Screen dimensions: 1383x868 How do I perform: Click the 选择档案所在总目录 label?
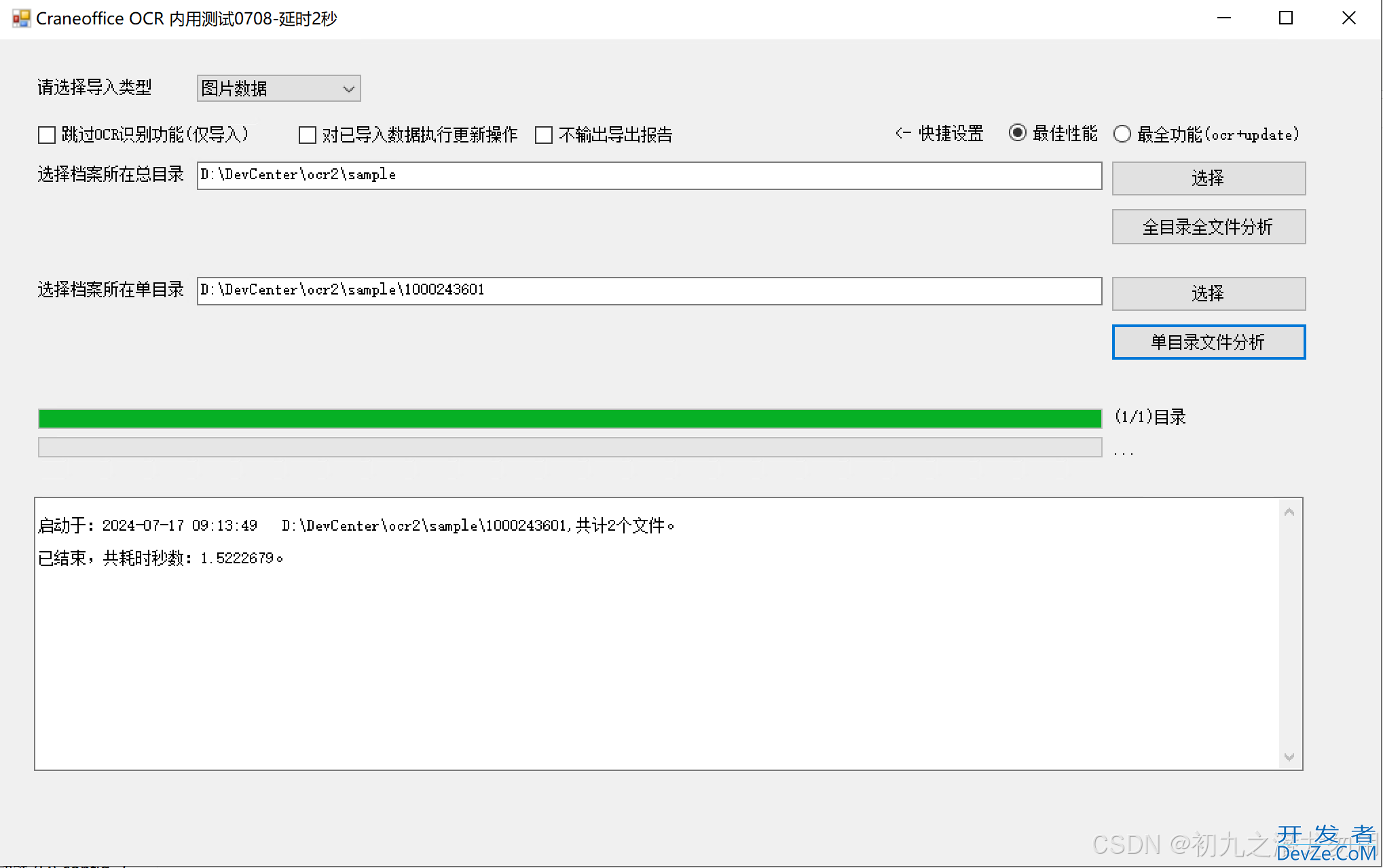point(111,174)
